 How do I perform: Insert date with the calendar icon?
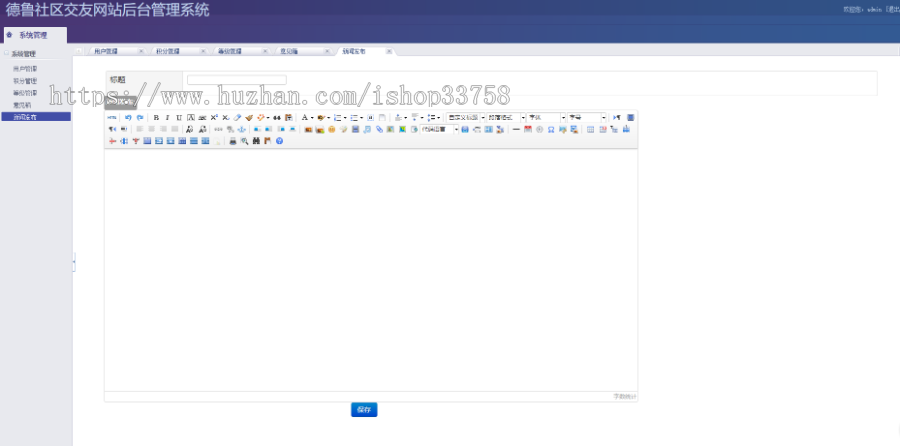[528, 129]
